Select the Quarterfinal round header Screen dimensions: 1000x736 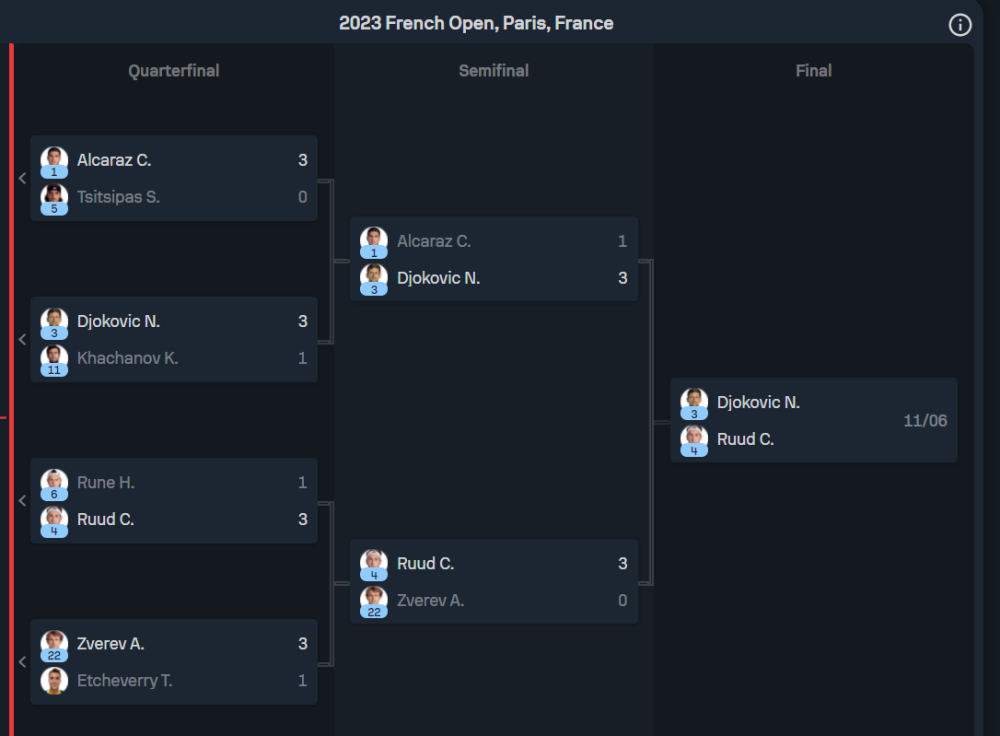click(174, 71)
